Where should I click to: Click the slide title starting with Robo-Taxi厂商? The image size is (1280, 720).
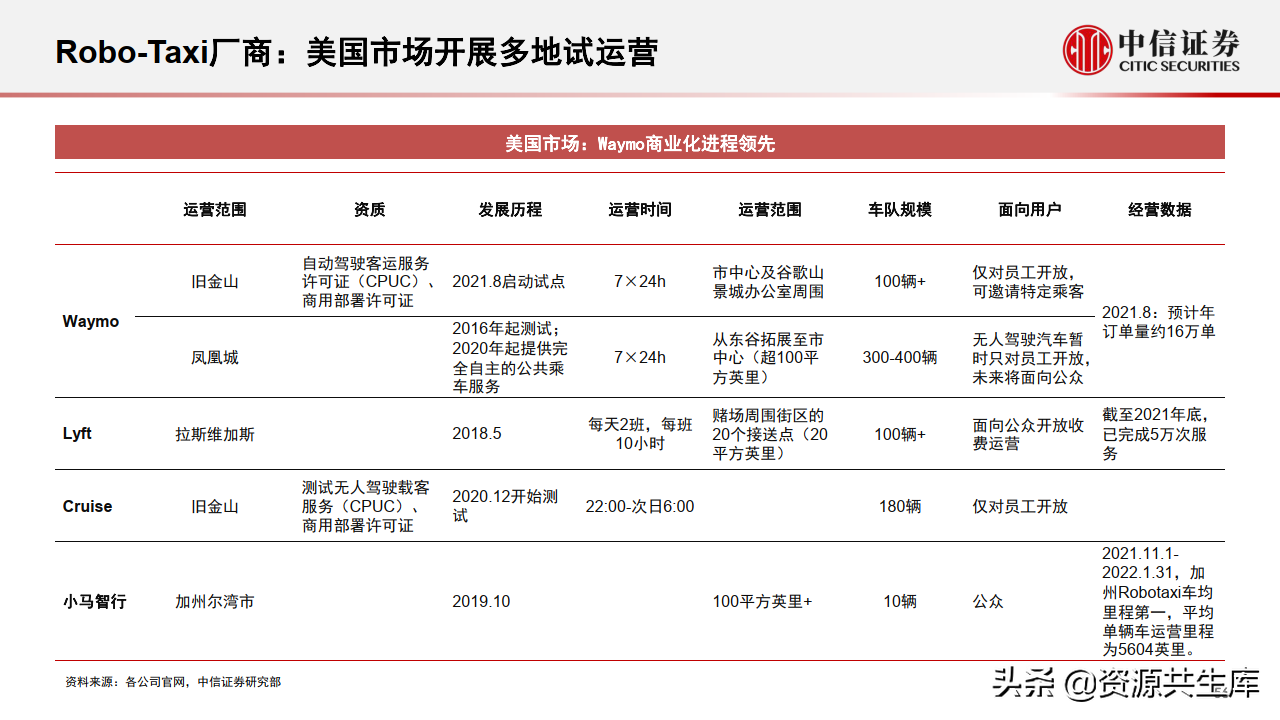point(357,52)
